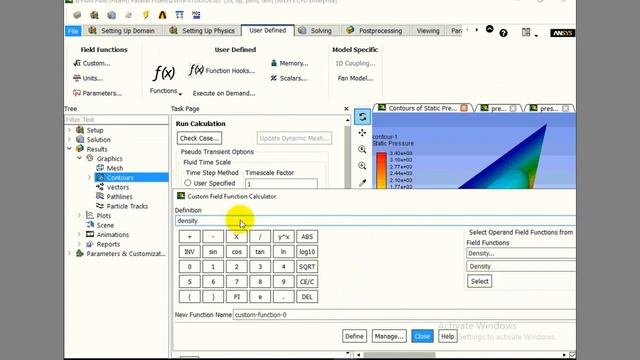Viewport: 640px width, 360px height.
Task: Click the Define button
Action: pyautogui.click(x=354, y=336)
